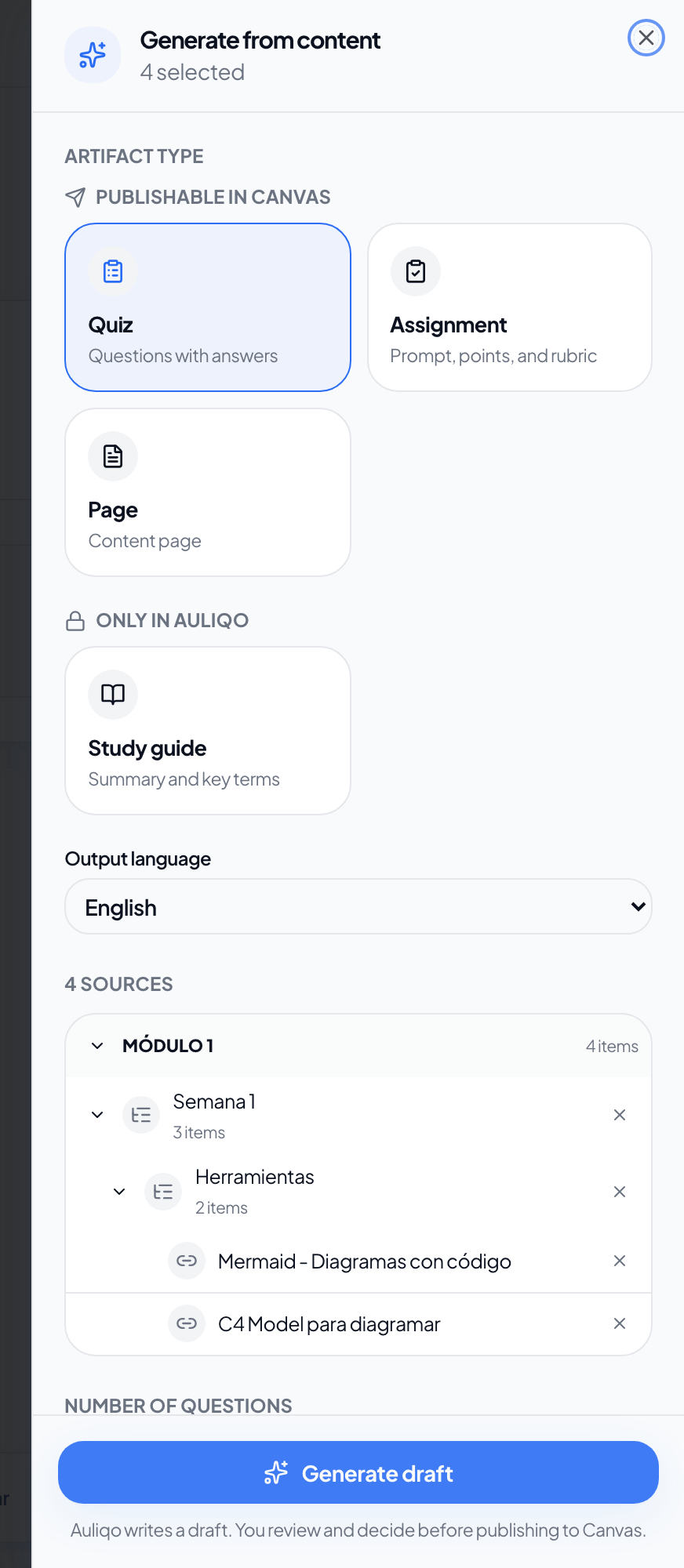
Task: Click the Assignment clipboard-check icon
Action: tap(416, 271)
